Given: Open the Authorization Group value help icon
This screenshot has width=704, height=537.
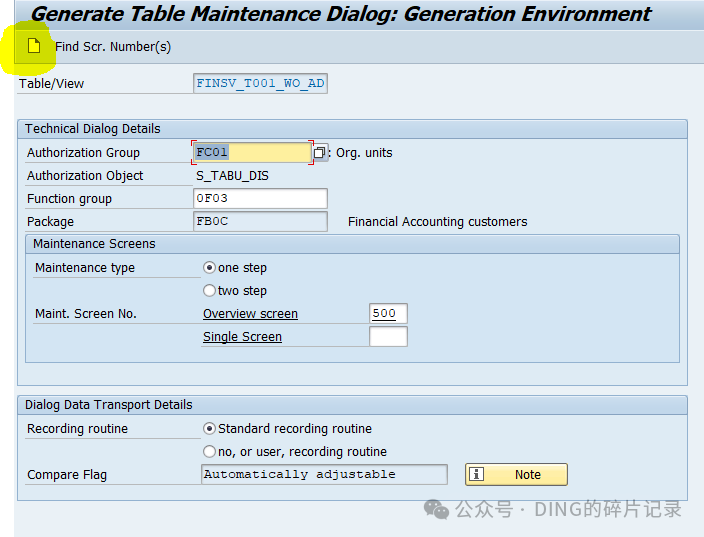Looking at the screenshot, I should point(320,153).
